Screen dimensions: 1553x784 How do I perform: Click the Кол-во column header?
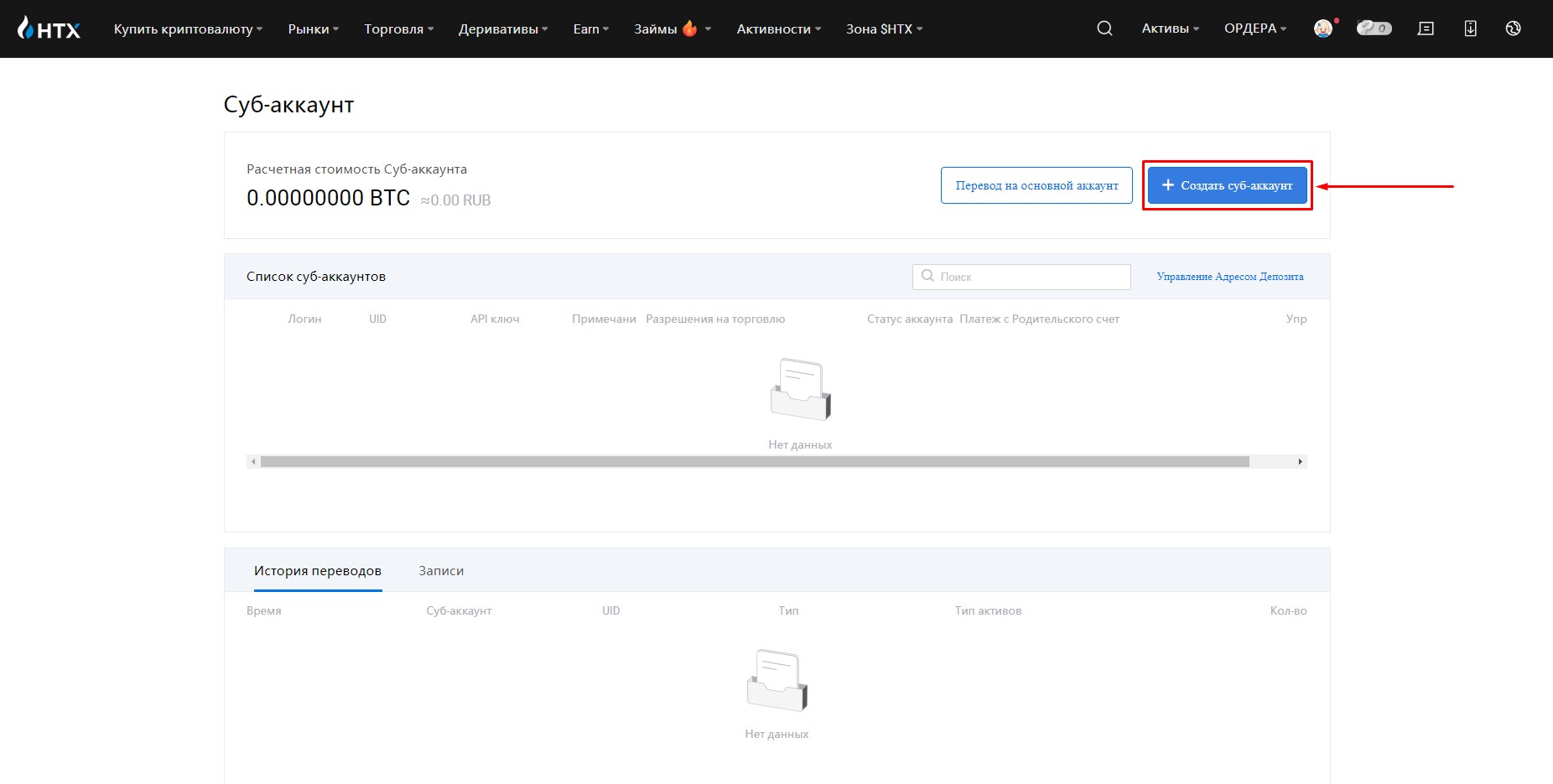coord(1288,610)
